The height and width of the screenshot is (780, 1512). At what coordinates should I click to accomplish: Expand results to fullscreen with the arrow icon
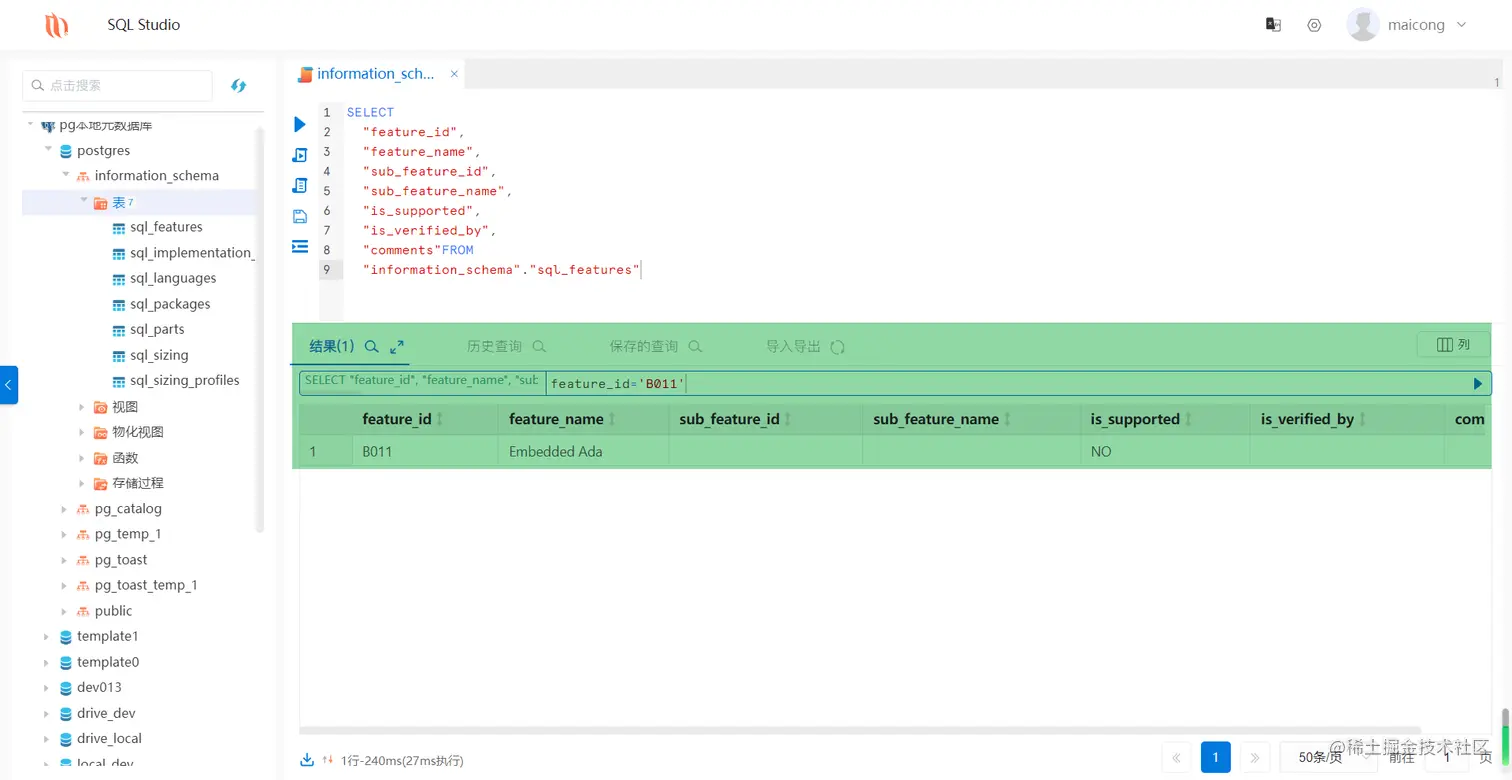398,346
